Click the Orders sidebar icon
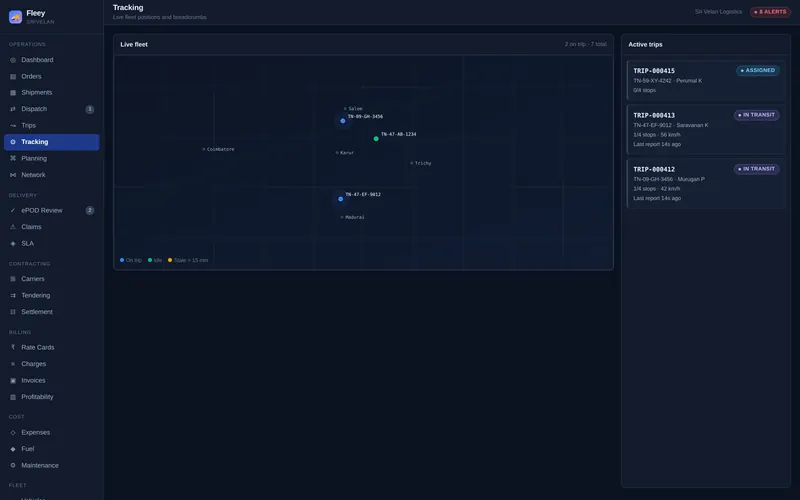 13,77
